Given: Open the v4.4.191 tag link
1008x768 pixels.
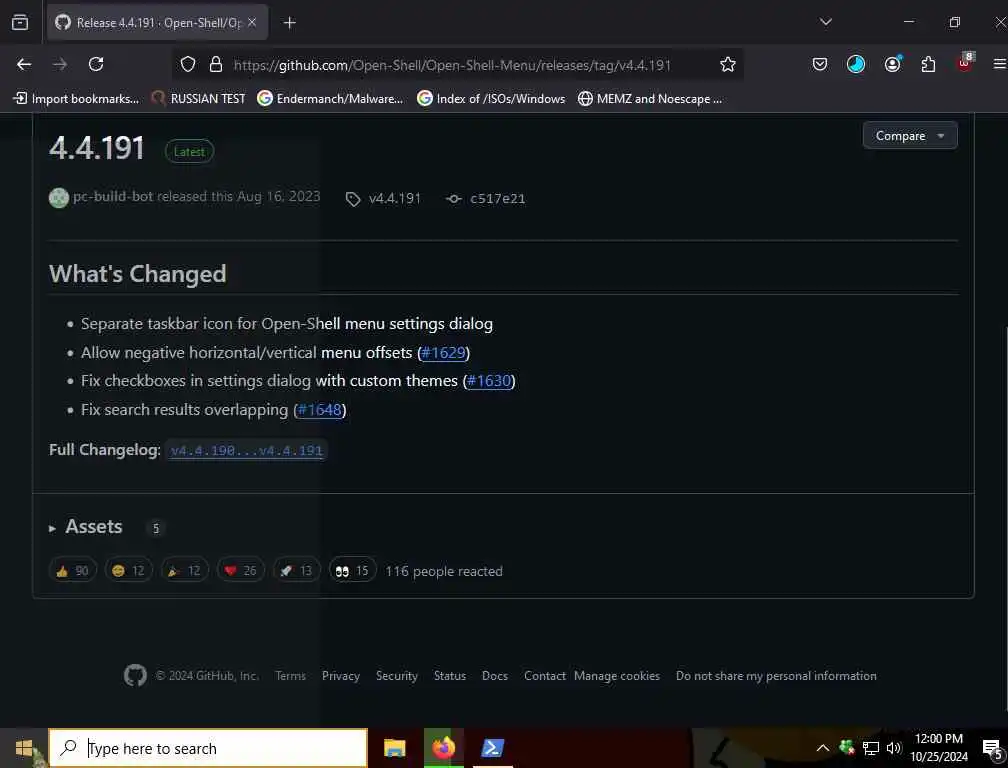Looking at the screenshot, I should (x=383, y=199).
